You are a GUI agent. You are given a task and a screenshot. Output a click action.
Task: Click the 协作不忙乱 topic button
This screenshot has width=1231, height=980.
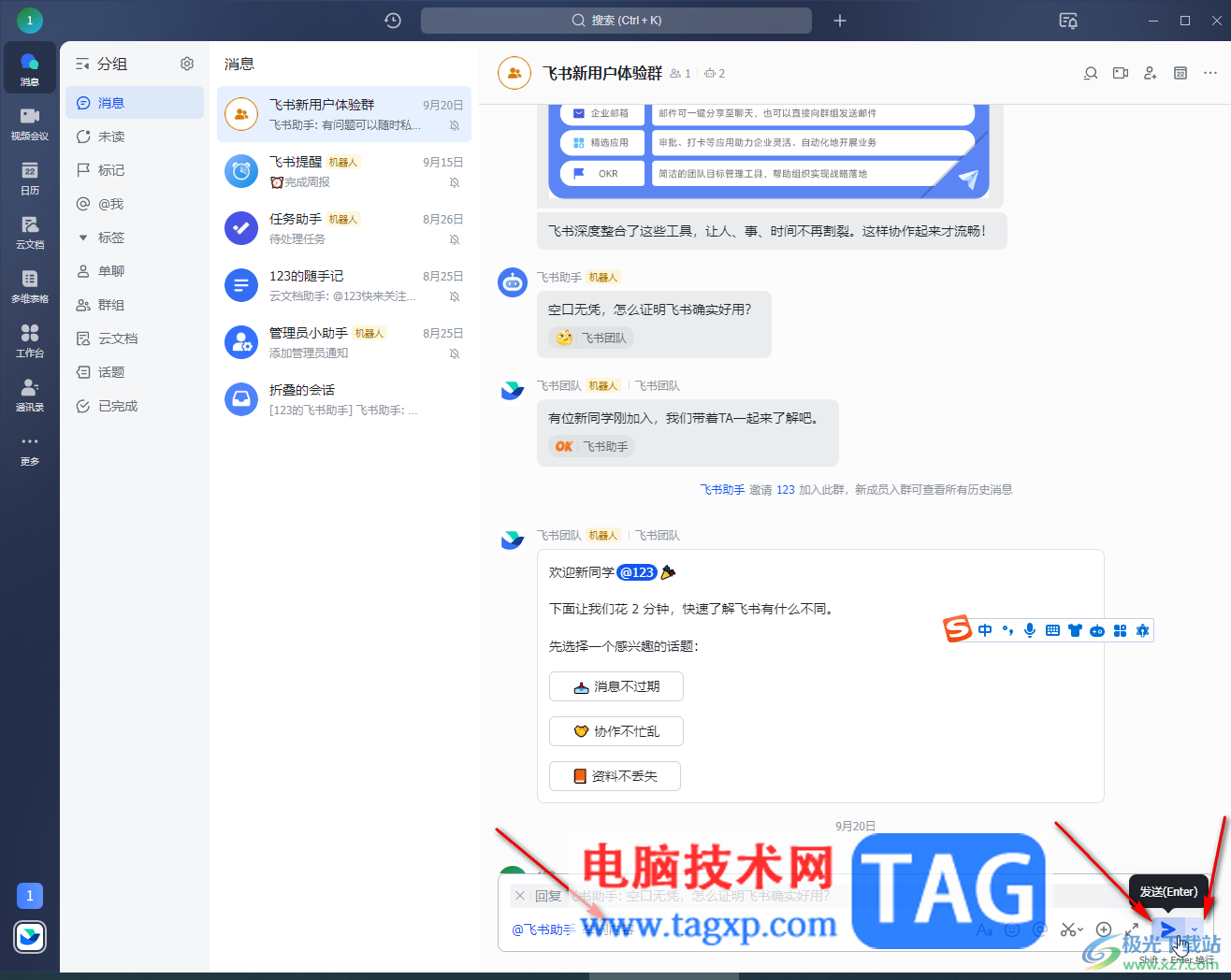coord(616,731)
